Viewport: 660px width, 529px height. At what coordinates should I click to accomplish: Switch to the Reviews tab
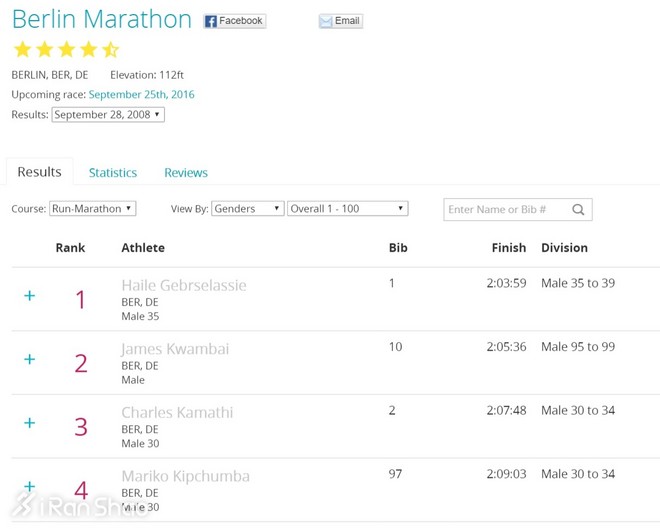[x=186, y=173]
